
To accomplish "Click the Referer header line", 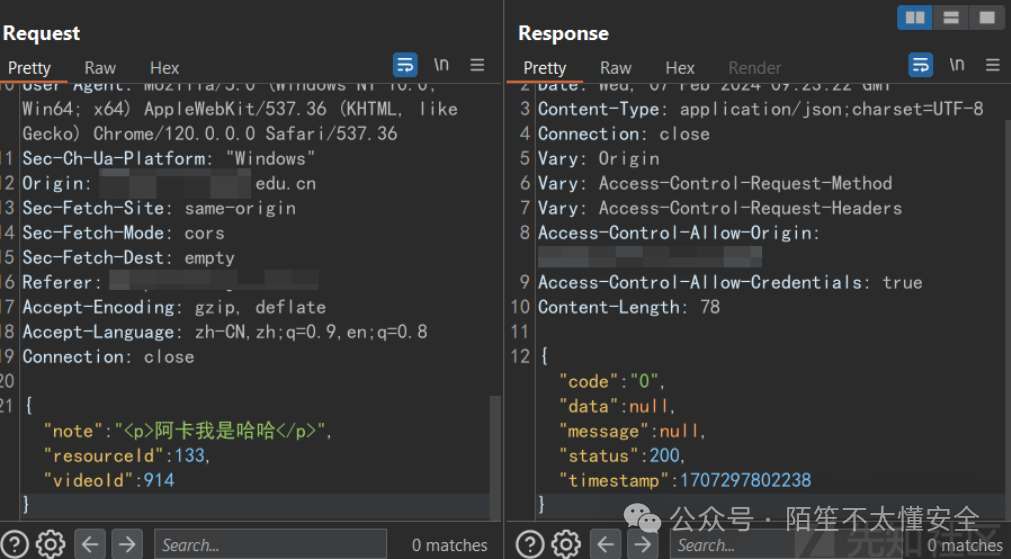I will pyautogui.click(x=170, y=282).
